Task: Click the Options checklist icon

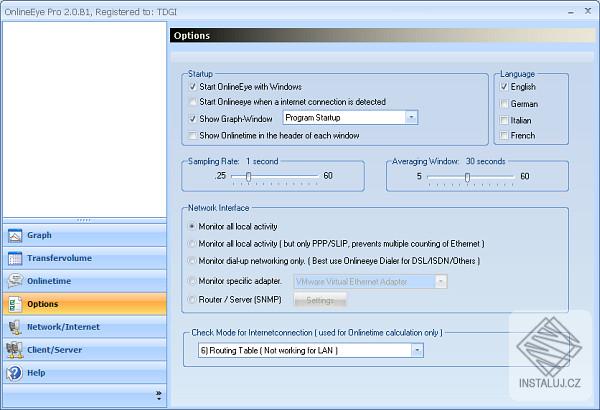Action: tap(15, 304)
